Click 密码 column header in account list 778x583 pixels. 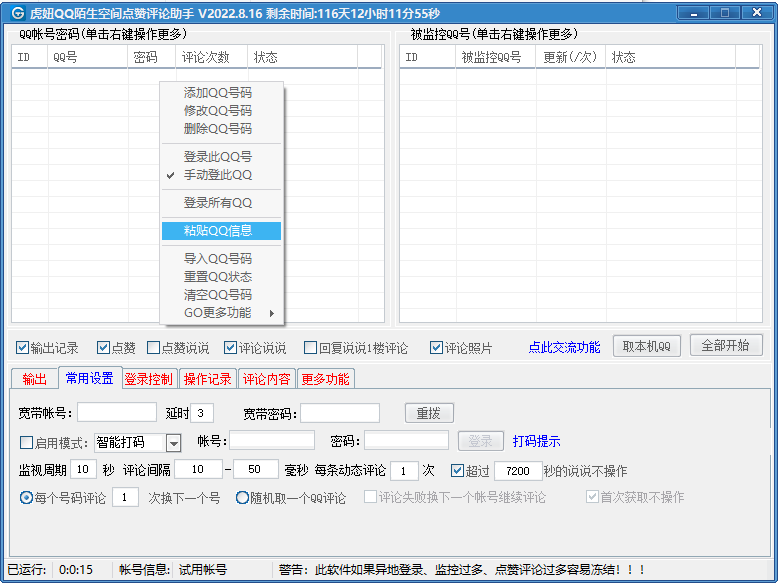152,57
